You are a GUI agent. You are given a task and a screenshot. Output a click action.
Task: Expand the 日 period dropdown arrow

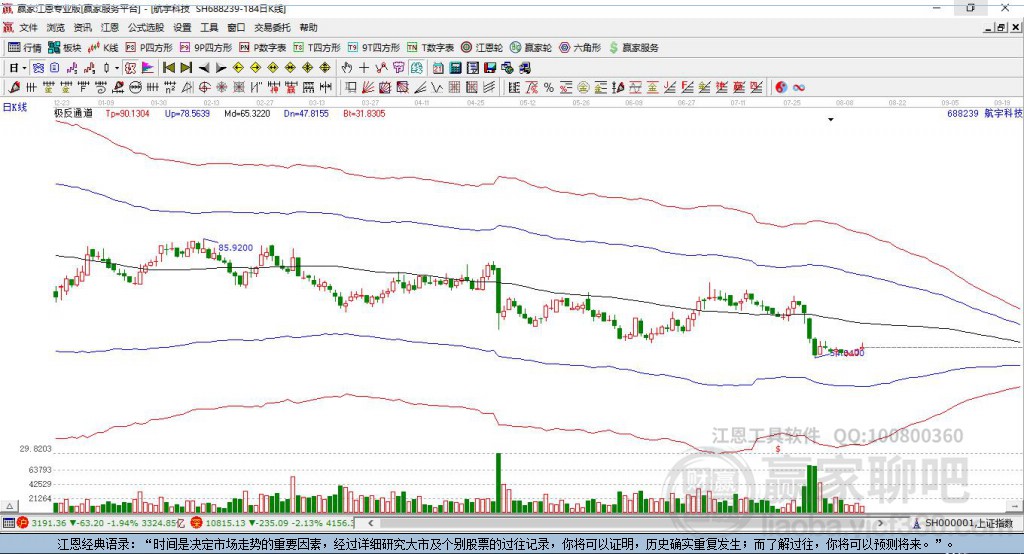[24, 68]
